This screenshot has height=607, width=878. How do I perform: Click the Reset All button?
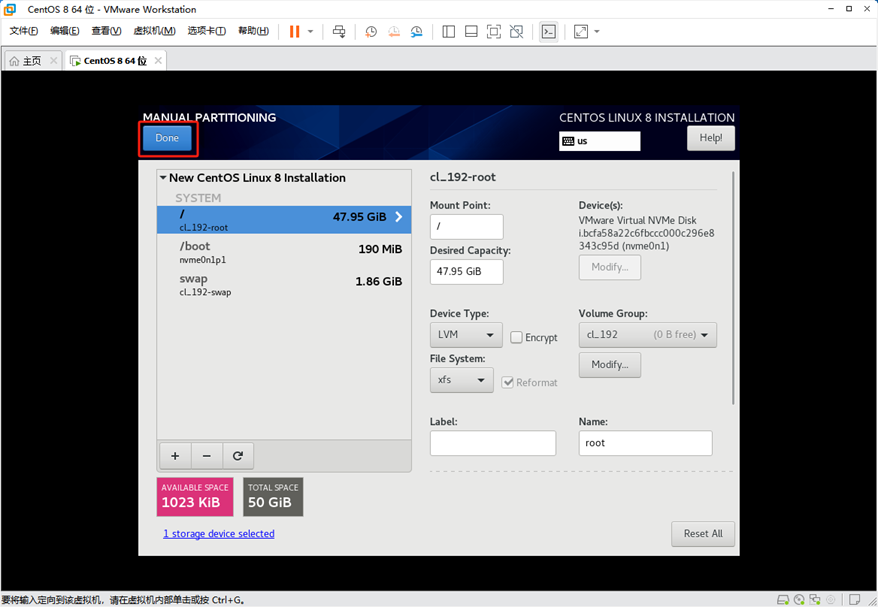click(x=703, y=534)
